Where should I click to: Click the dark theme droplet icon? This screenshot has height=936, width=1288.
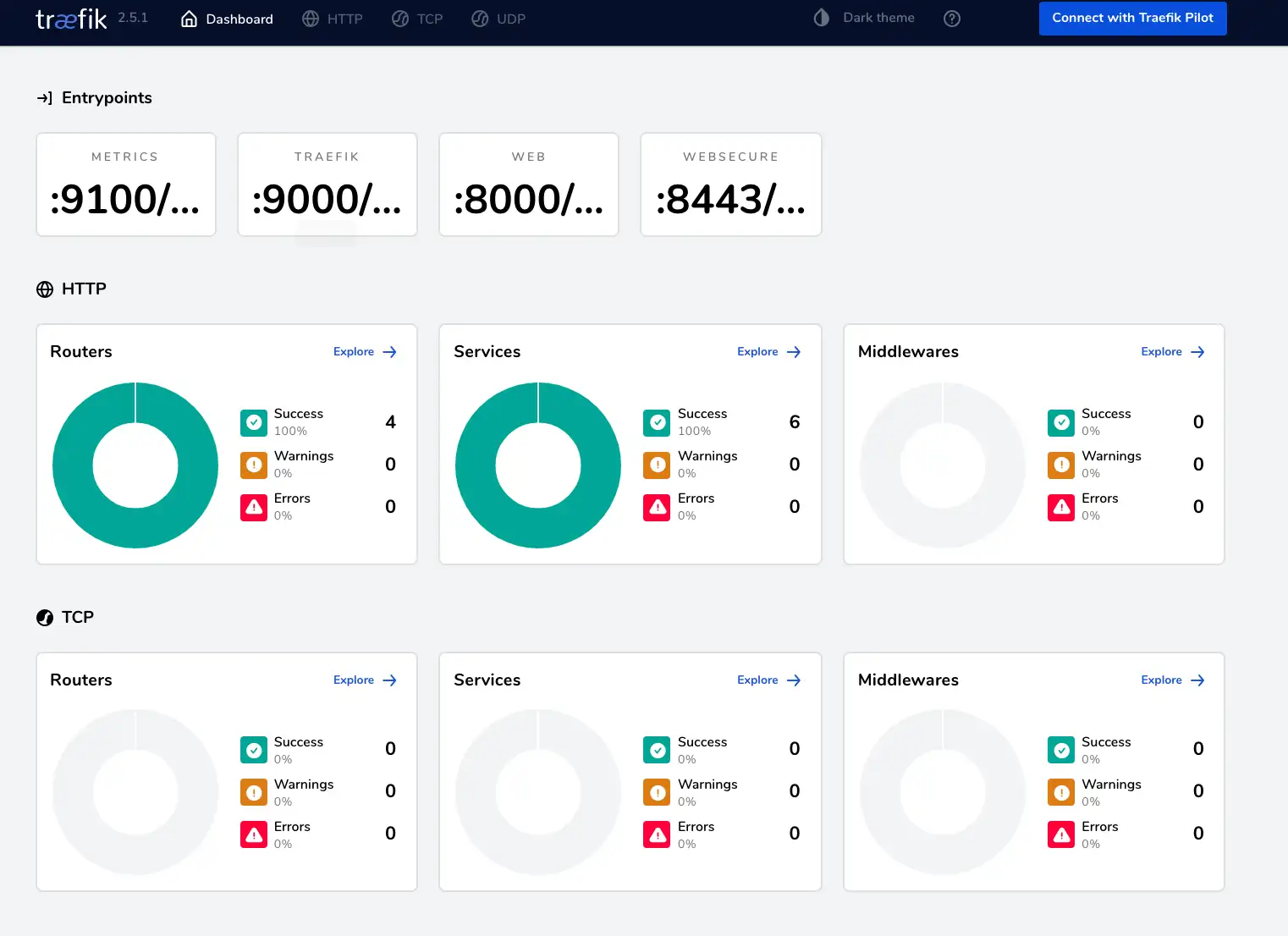pyautogui.click(x=821, y=18)
